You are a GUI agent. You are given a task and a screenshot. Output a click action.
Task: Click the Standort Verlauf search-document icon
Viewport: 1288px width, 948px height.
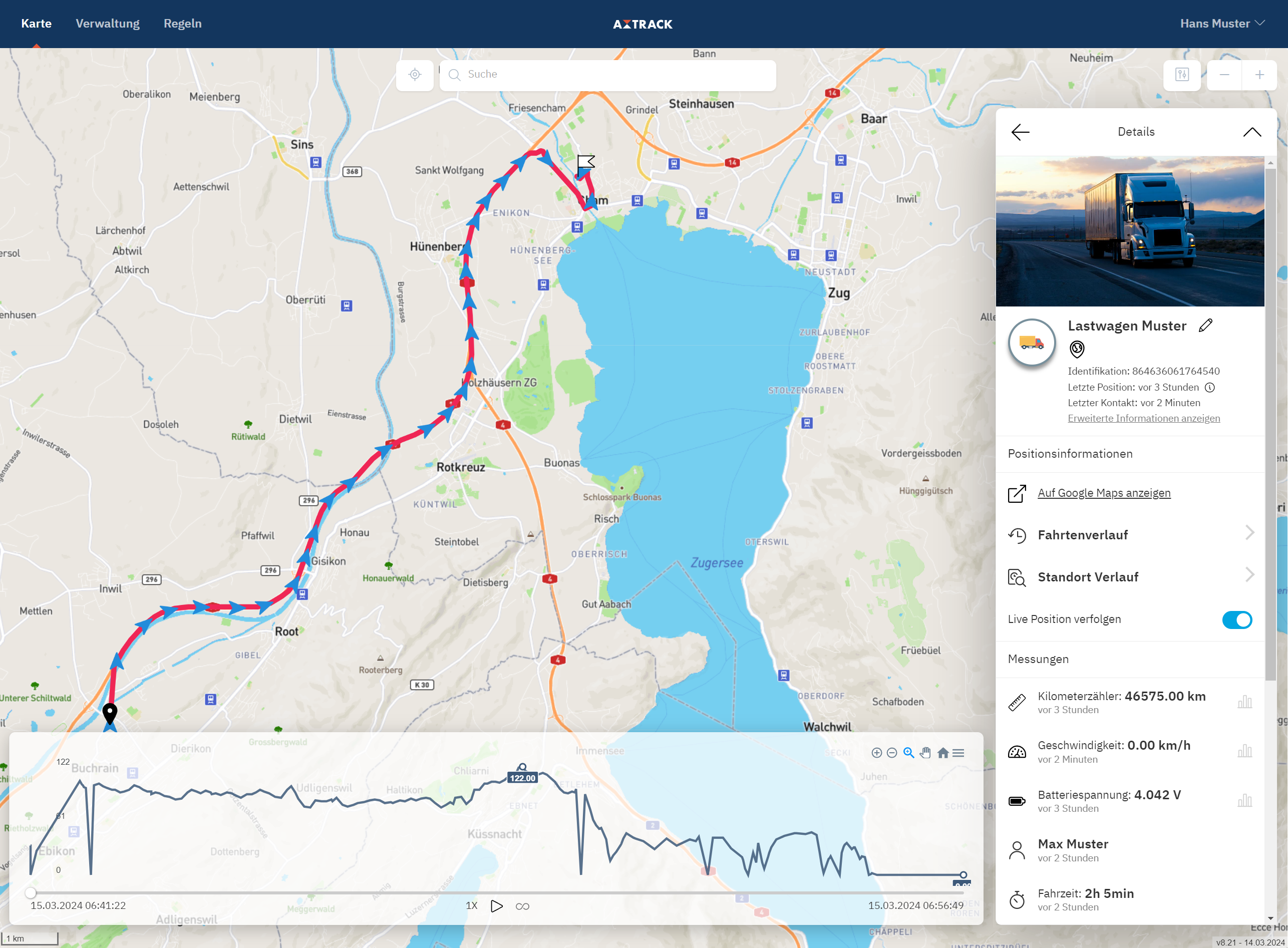(1017, 577)
